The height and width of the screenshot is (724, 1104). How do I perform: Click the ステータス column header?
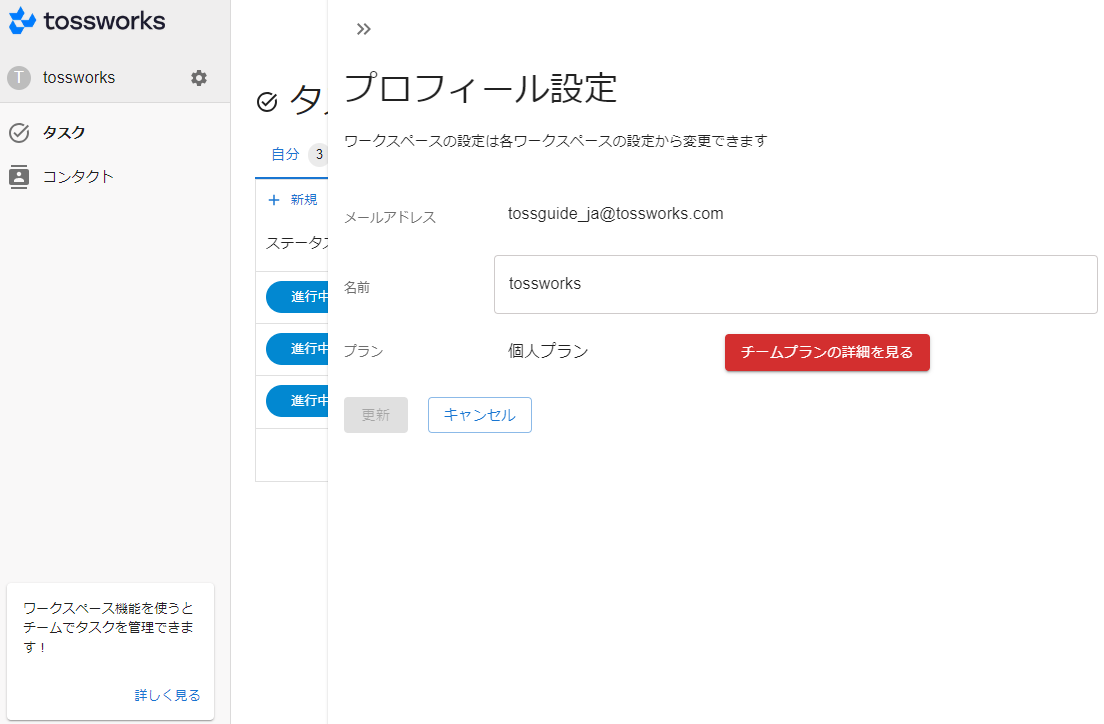point(297,243)
